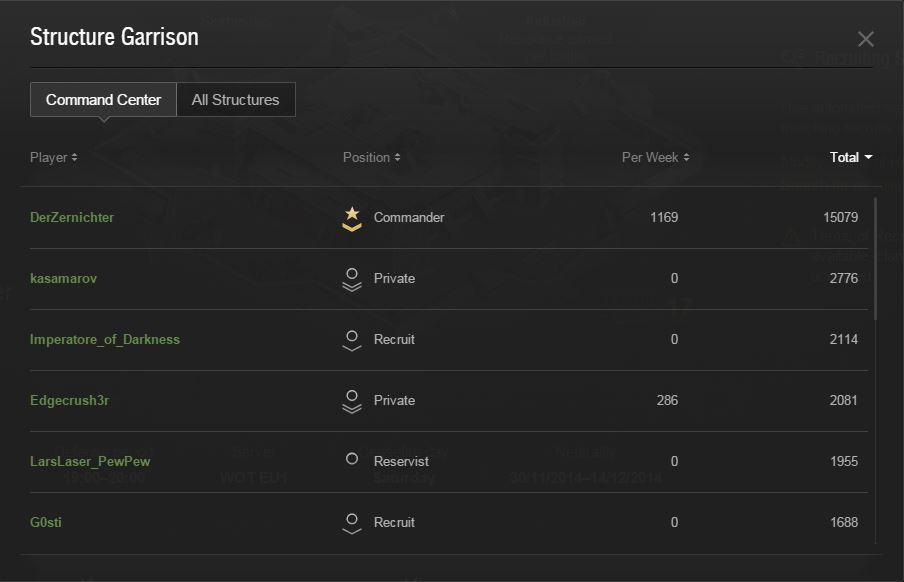Click LarsLaser_PewPew Reservist rank icon

click(x=351, y=459)
